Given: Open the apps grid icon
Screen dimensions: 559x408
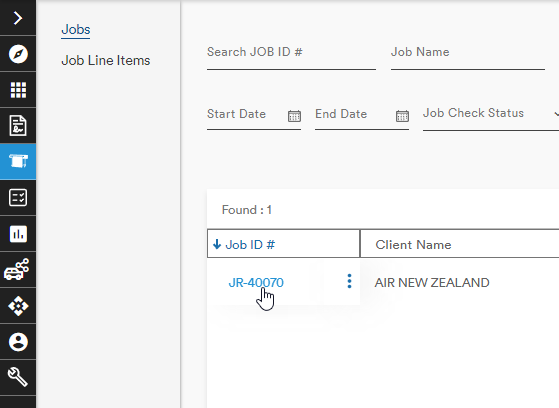Looking at the screenshot, I should click(18, 90).
